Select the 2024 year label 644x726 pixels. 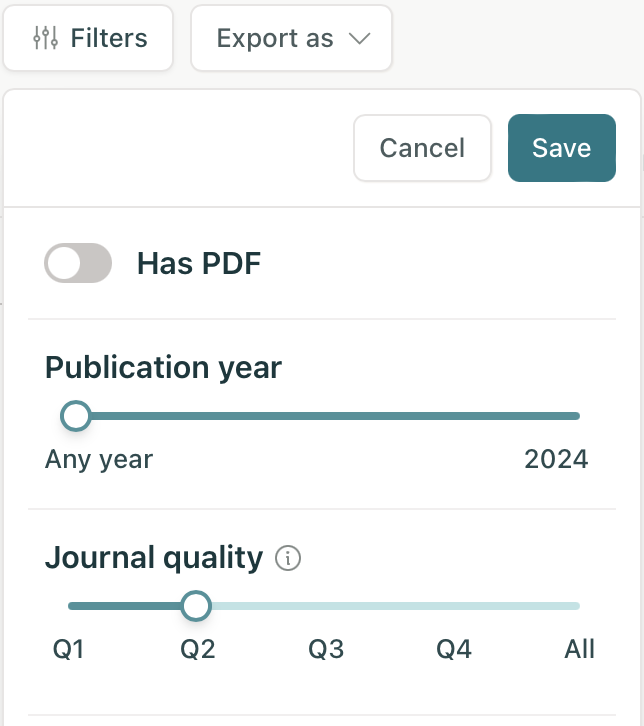tap(556, 459)
